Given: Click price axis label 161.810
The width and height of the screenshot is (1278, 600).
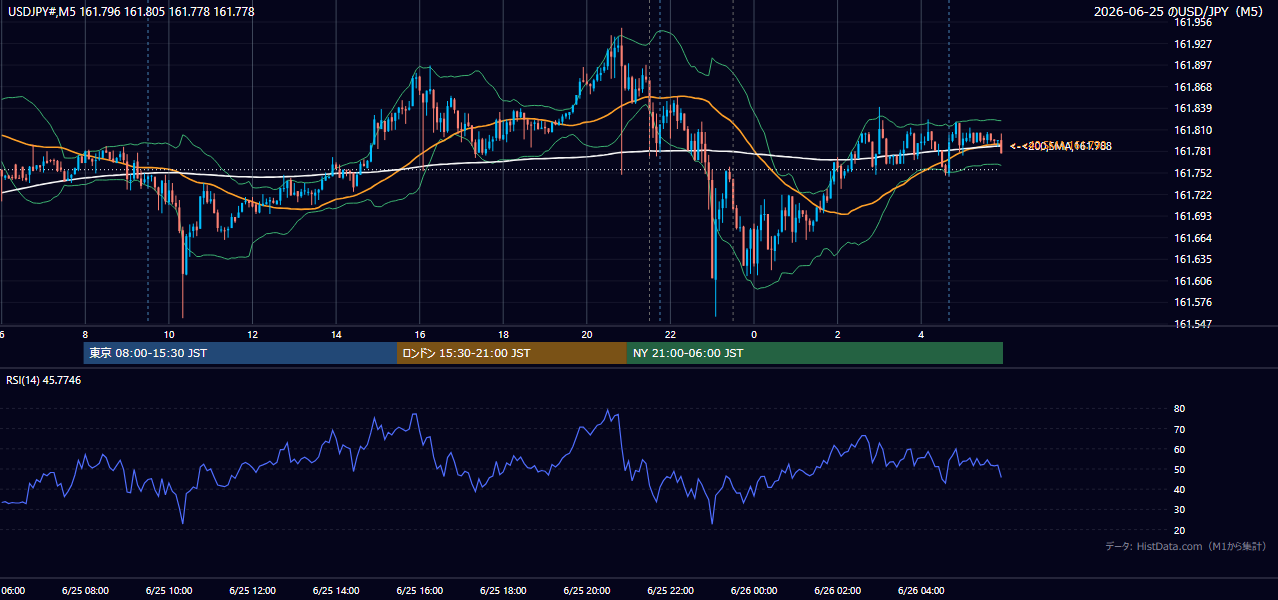Looking at the screenshot, I should point(1193,130).
